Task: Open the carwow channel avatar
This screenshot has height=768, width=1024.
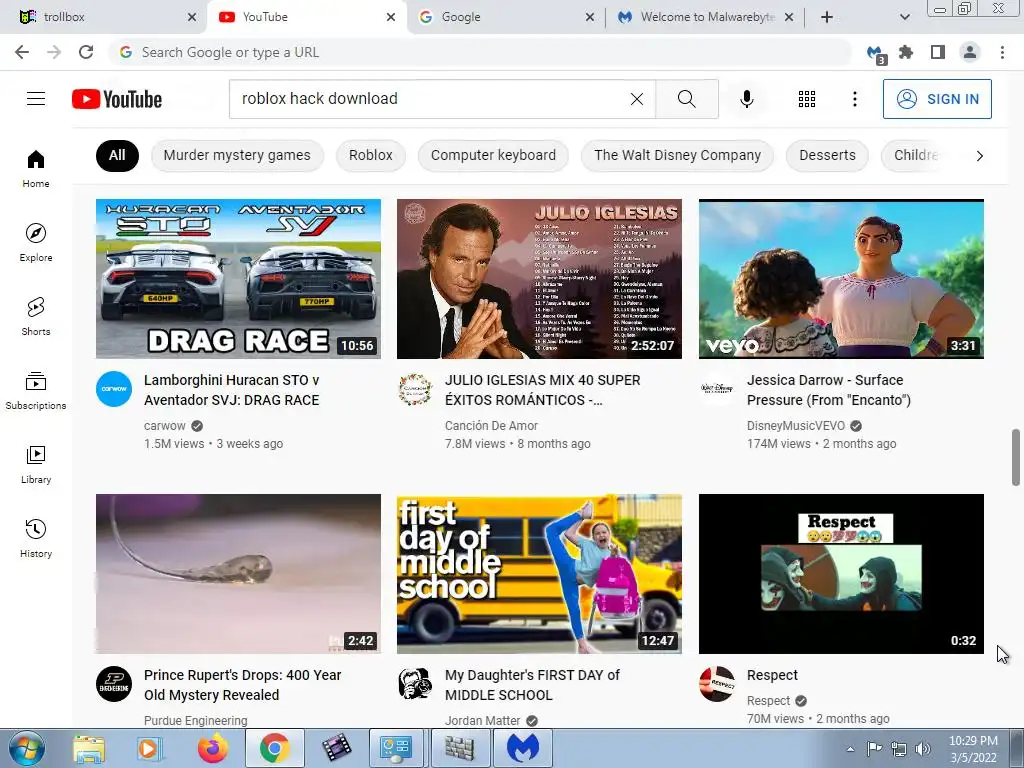Action: (x=114, y=389)
